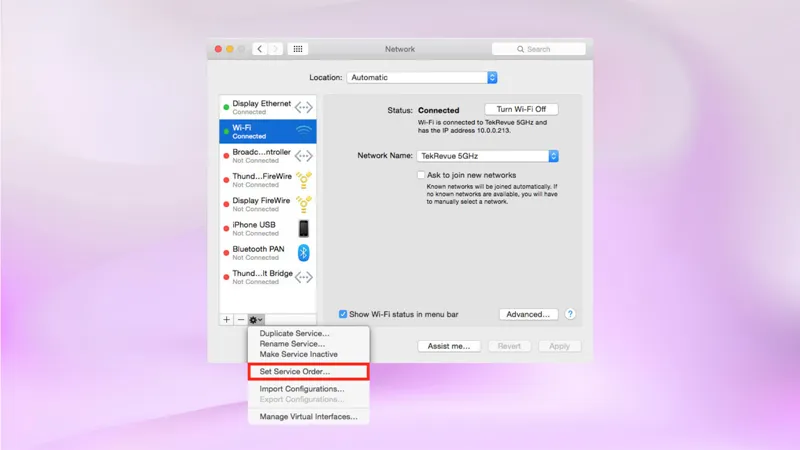Open the Network Name dropdown
Screen dimensions: 800x450
[x=487, y=156]
